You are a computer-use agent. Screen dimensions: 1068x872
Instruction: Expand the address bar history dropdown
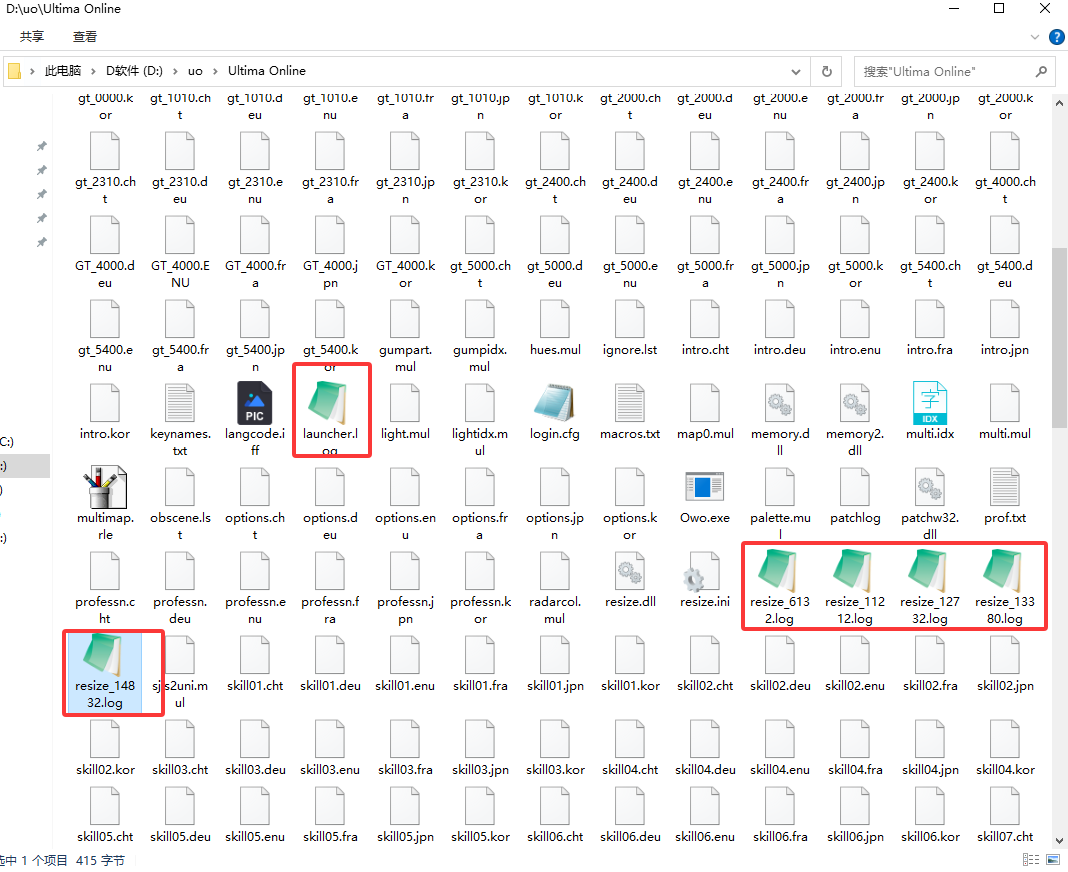coord(796,72)
